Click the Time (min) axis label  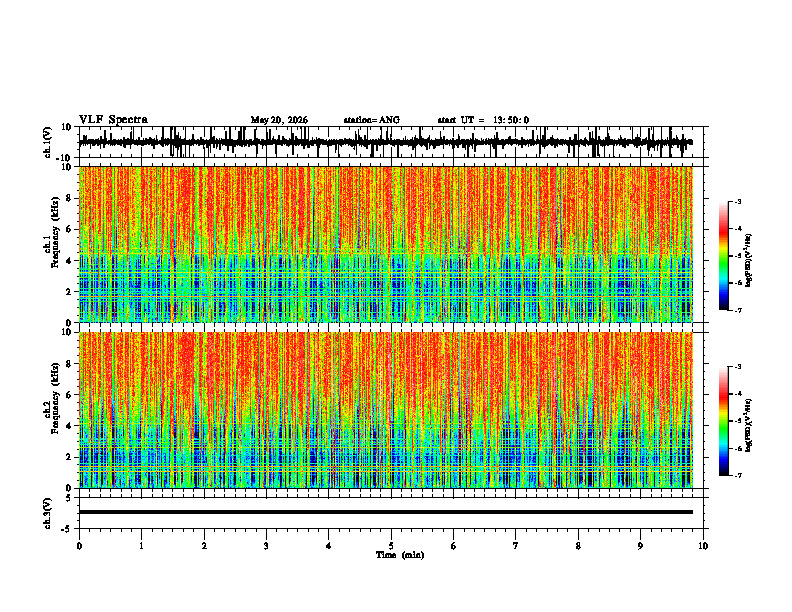click(x=400, y=555)
